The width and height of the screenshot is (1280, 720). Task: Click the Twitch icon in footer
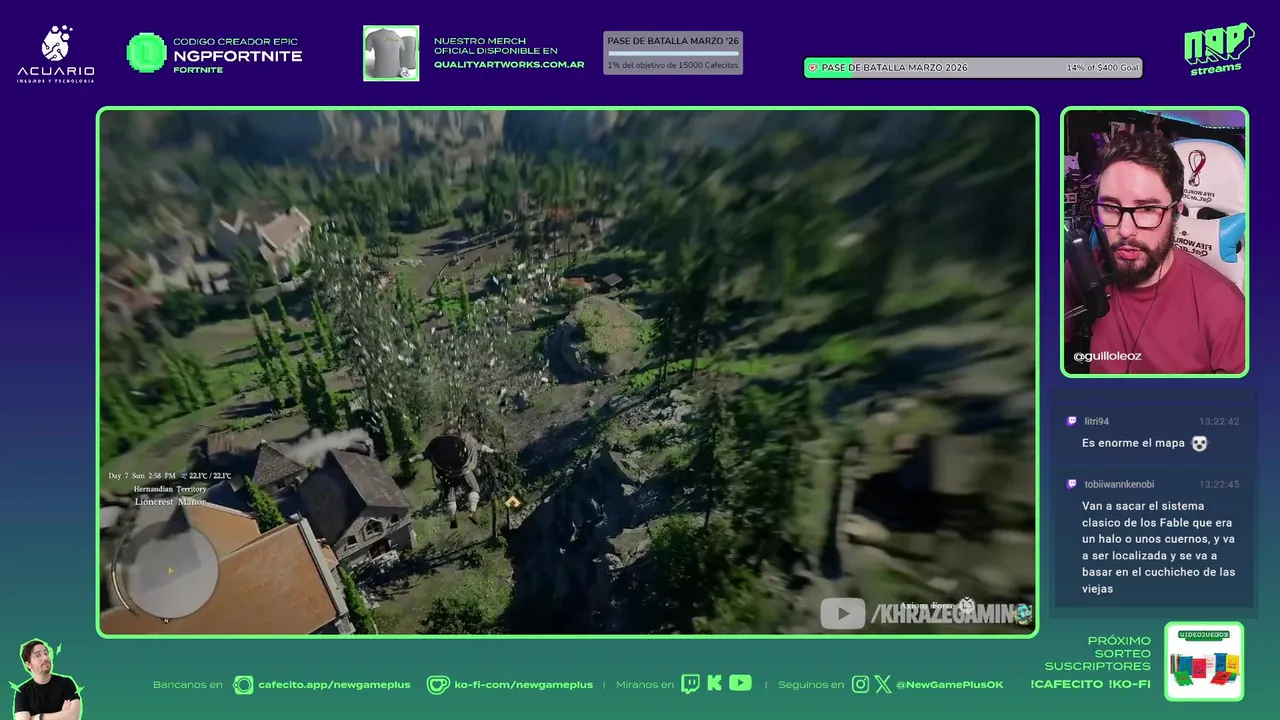click(691, 684)
